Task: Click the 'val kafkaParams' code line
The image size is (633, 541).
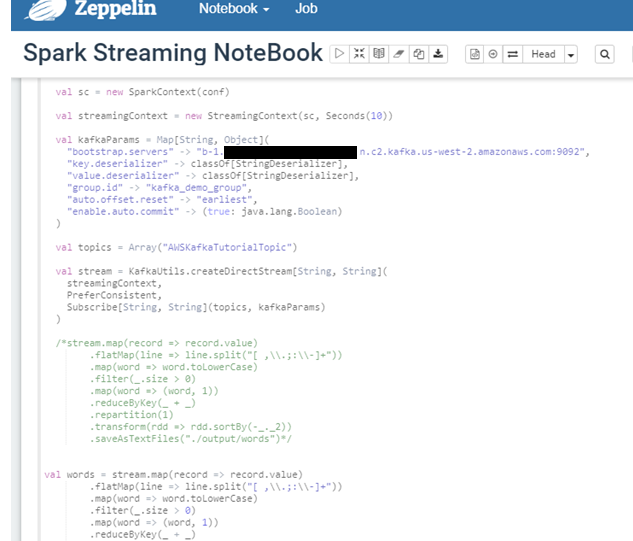Action: coord(162,140)
